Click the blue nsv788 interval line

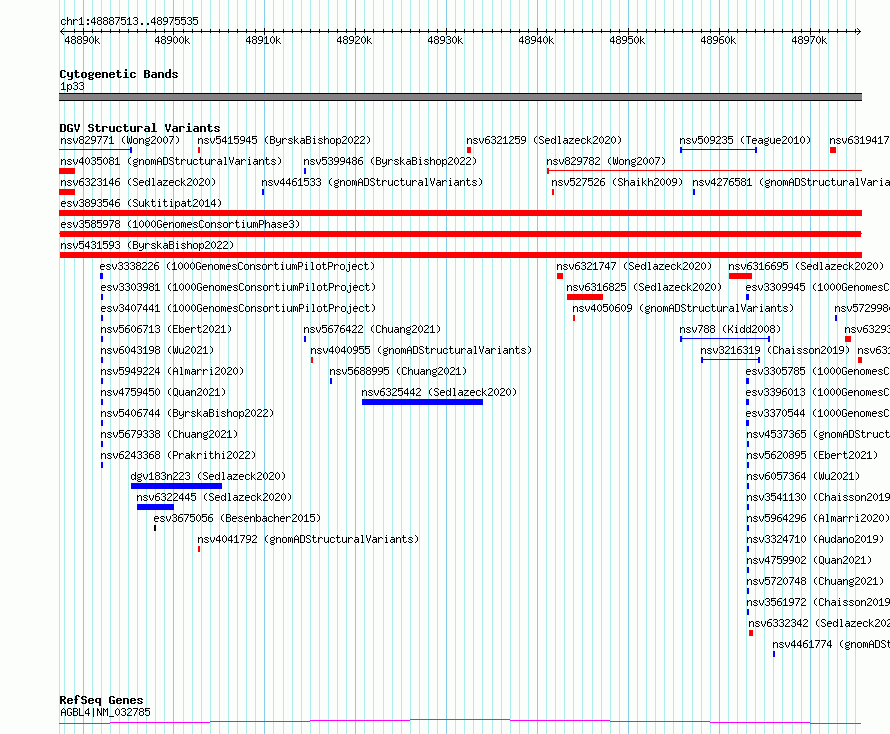click(x=725, y=339)
